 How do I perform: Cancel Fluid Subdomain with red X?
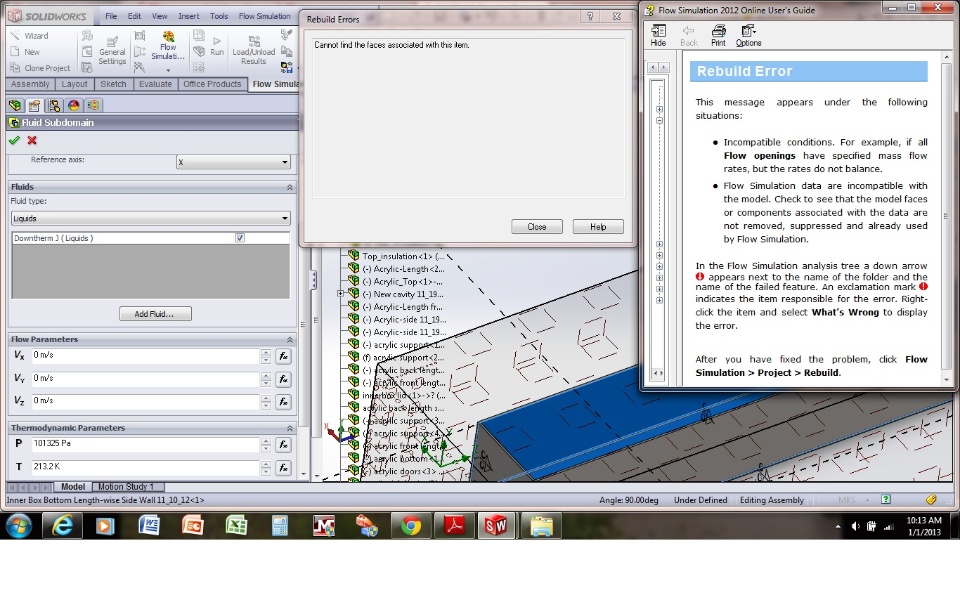32,140
